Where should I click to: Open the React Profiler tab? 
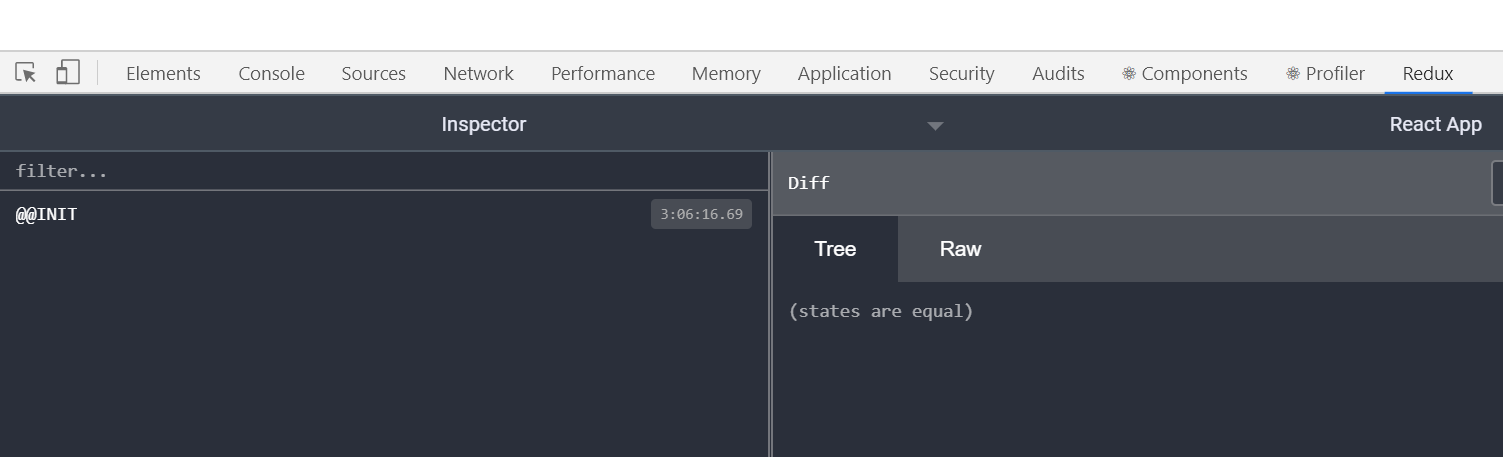1325,74
